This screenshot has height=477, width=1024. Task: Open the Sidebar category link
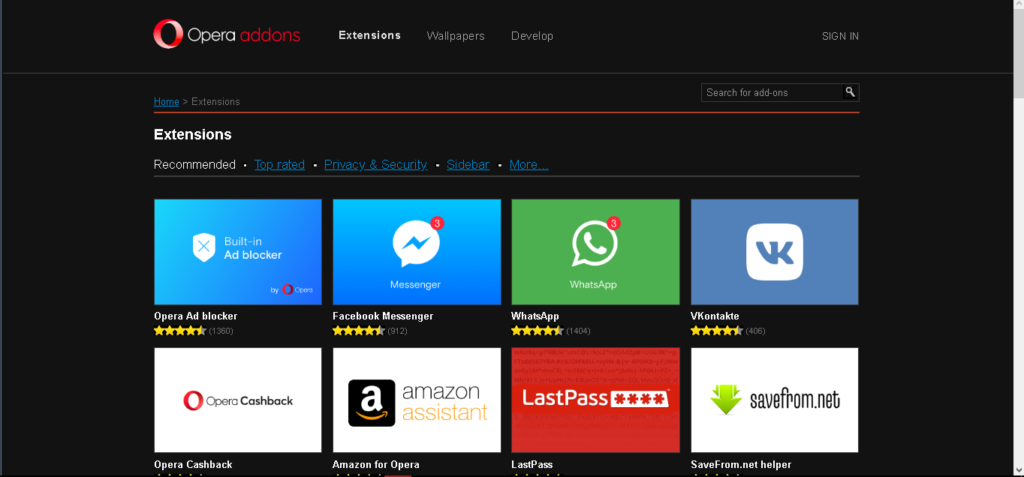[468, 165]
